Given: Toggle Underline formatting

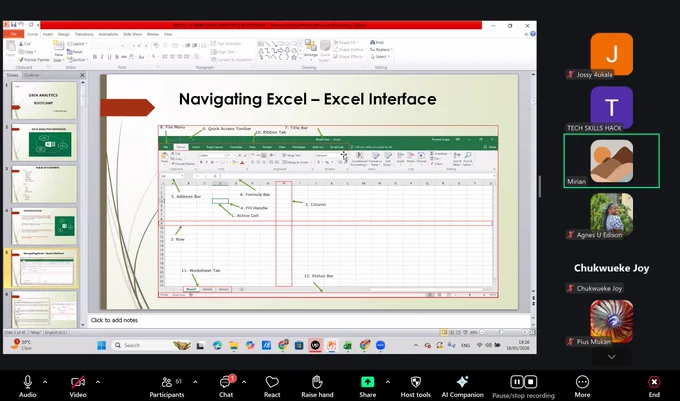Looking at the screenshot, I should pyautogui.click(x=109, y=57).
